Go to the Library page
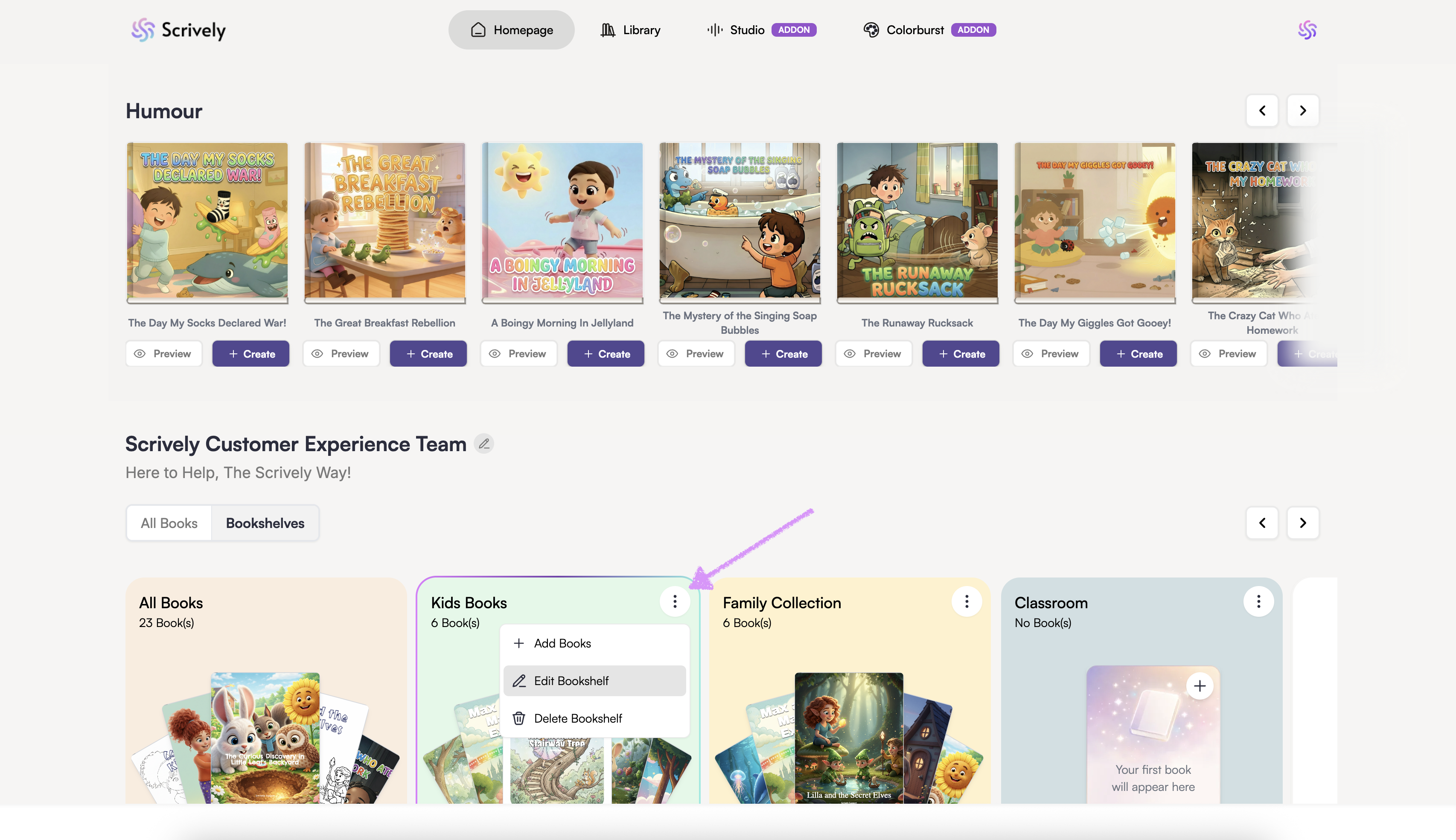Screen dimensions: 1456x840 (630, 30)
